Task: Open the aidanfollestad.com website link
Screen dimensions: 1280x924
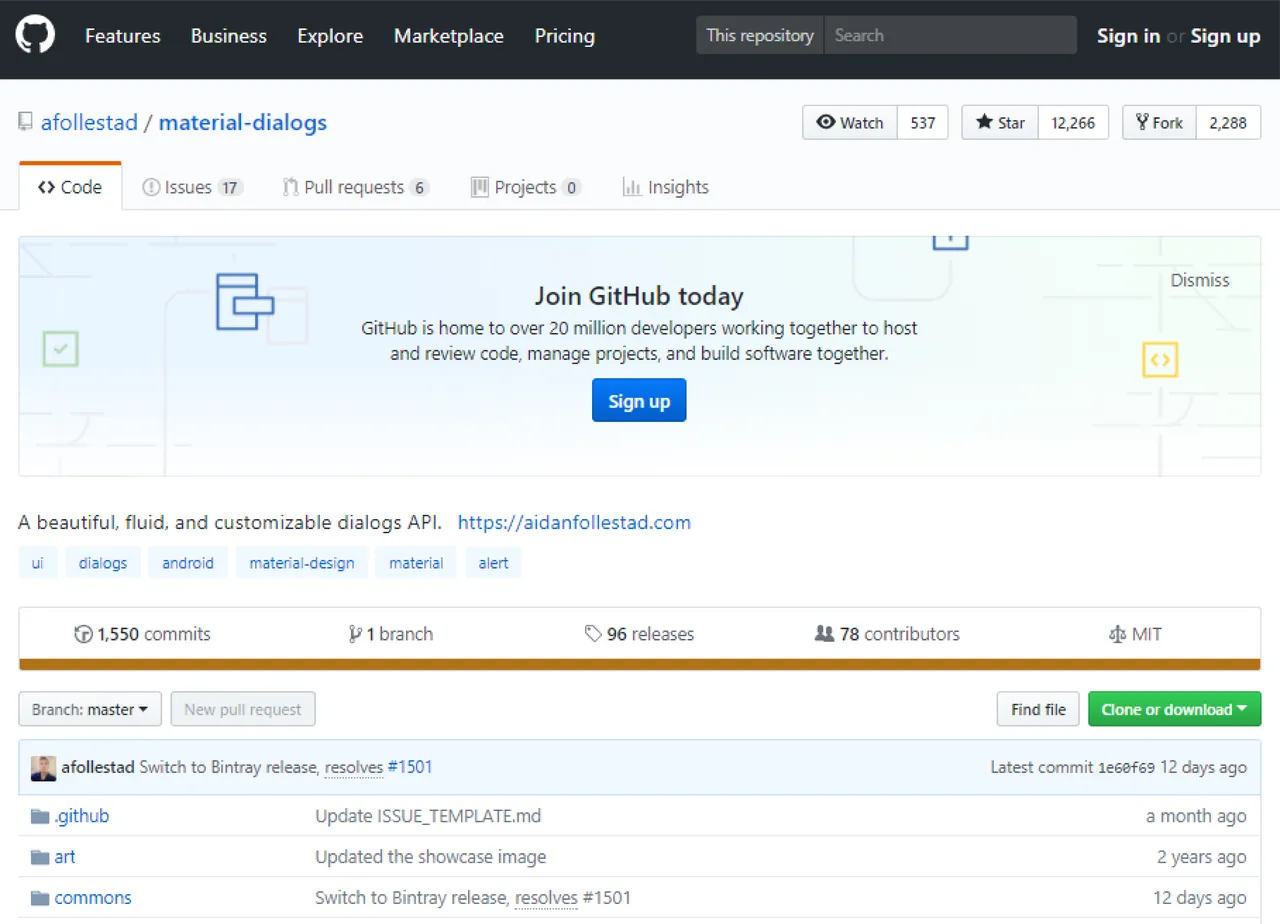Action: tap(574, 522)
